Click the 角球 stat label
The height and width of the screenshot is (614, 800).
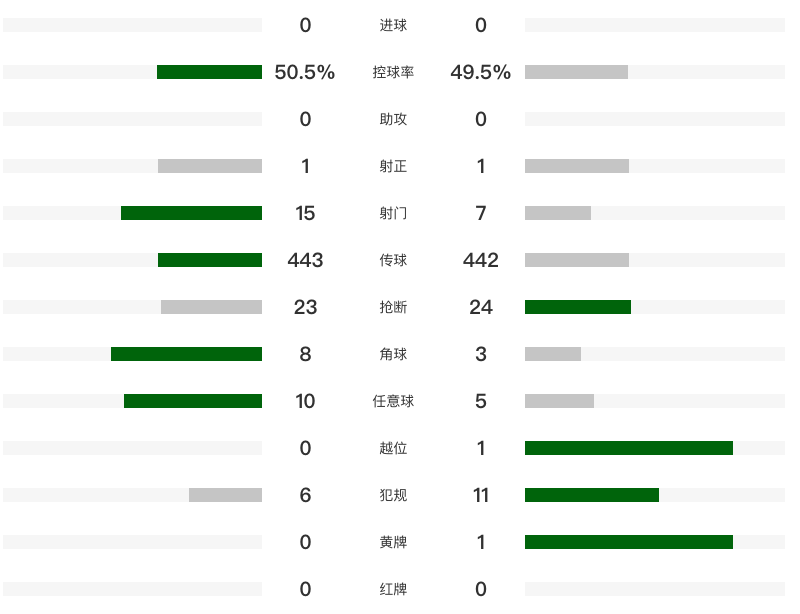click(x=393, y=354)
